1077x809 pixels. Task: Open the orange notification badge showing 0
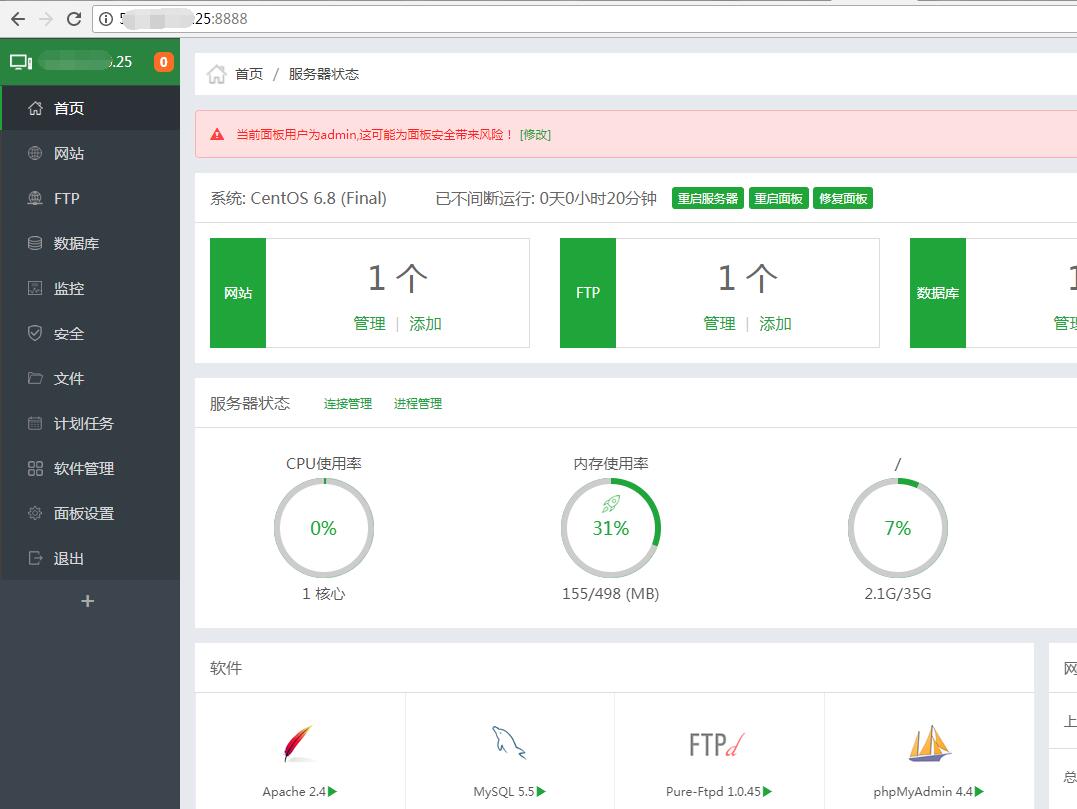click(x=163, y=62)
